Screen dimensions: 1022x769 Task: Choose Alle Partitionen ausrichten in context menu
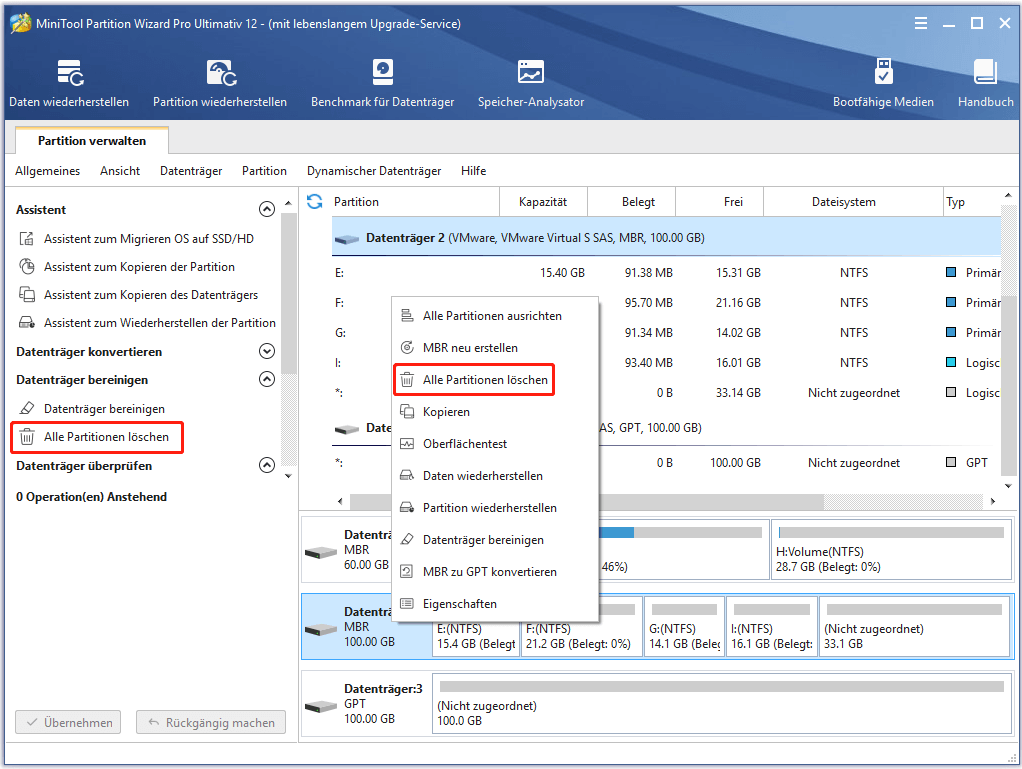pyautogui.click(x=495, y=315)
